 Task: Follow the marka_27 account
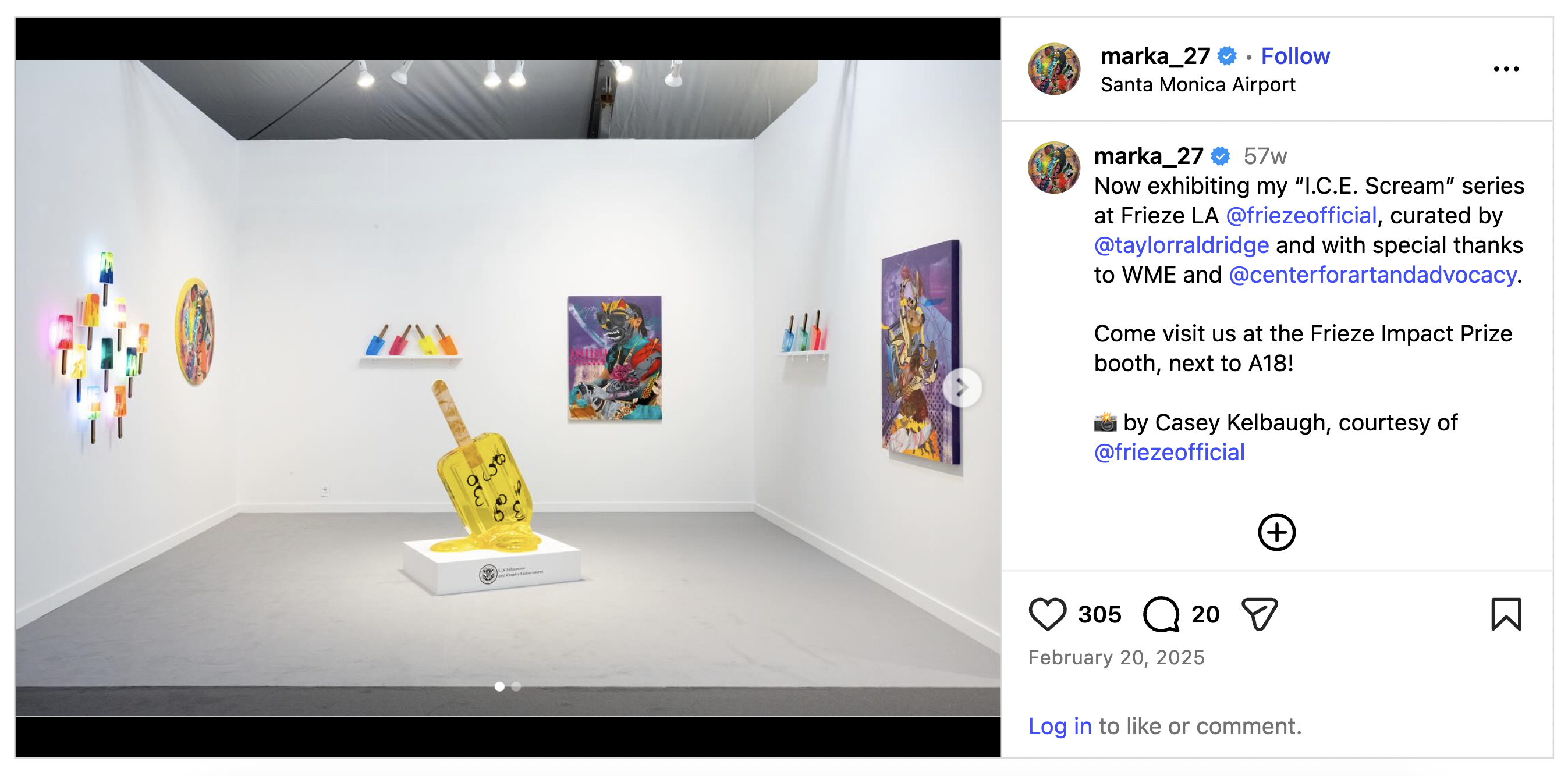1294,56
